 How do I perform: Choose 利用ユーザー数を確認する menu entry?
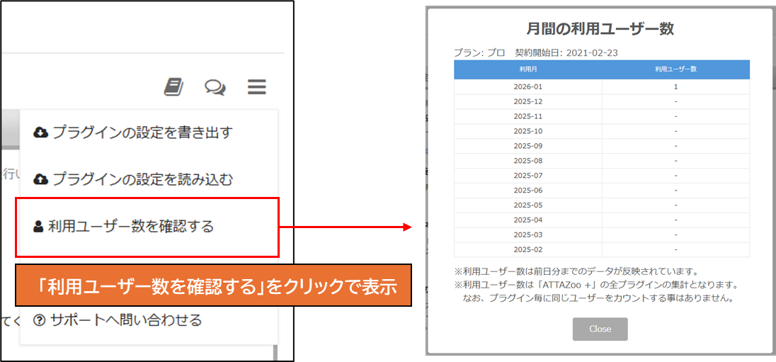[147, 227]
